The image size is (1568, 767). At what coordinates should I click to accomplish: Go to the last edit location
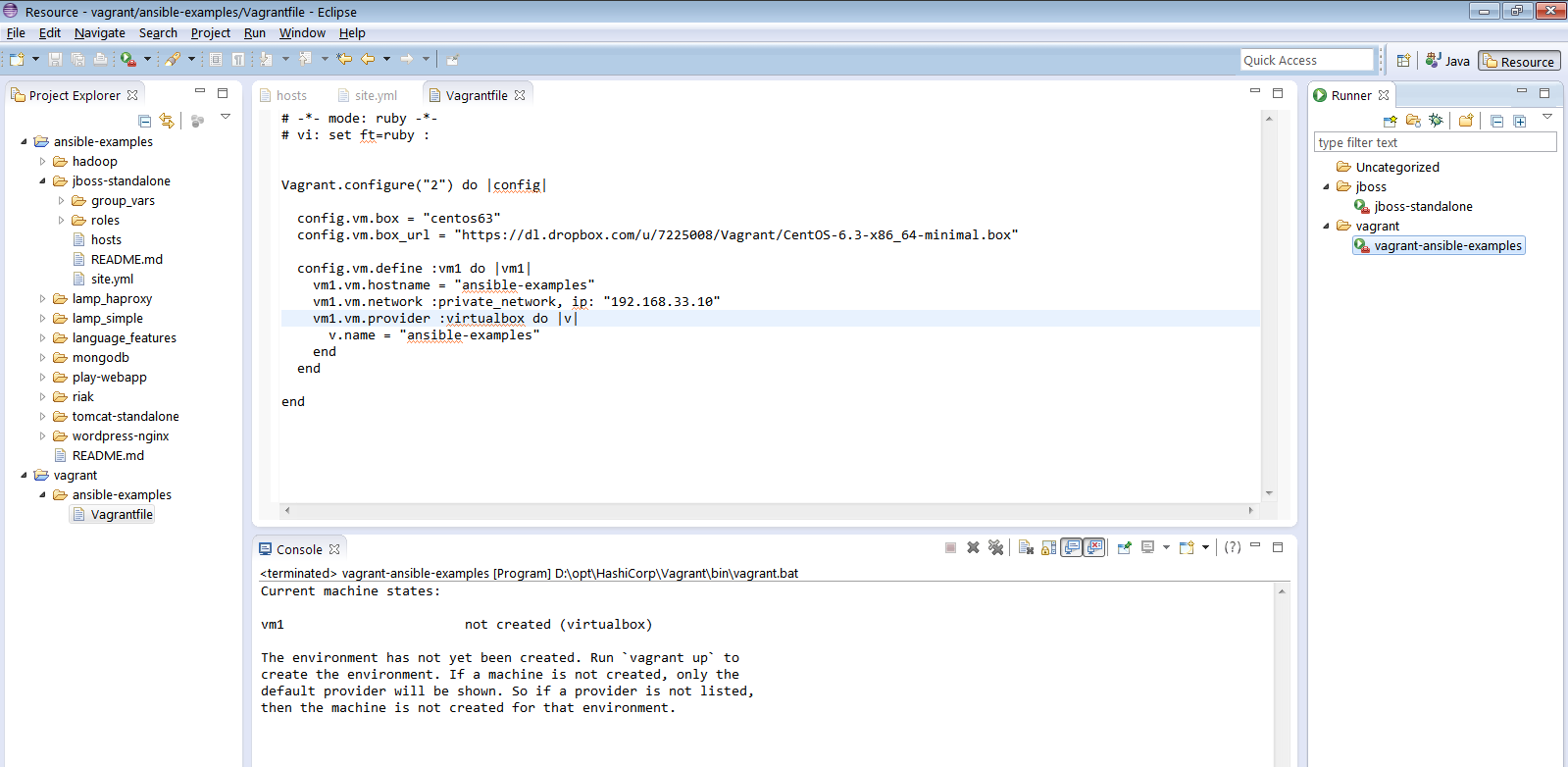click(344, 60)
